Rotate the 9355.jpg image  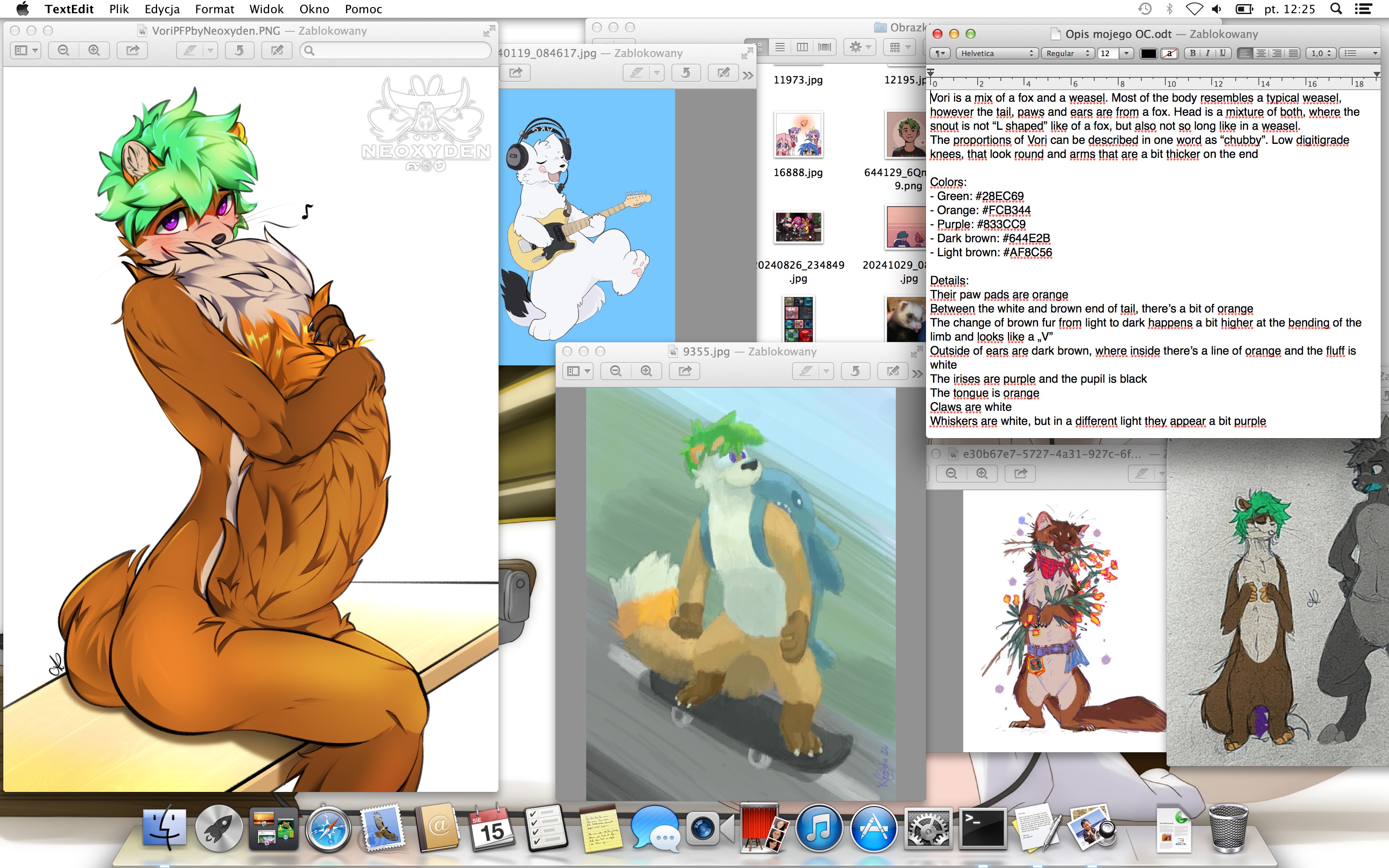coord(855,371)
